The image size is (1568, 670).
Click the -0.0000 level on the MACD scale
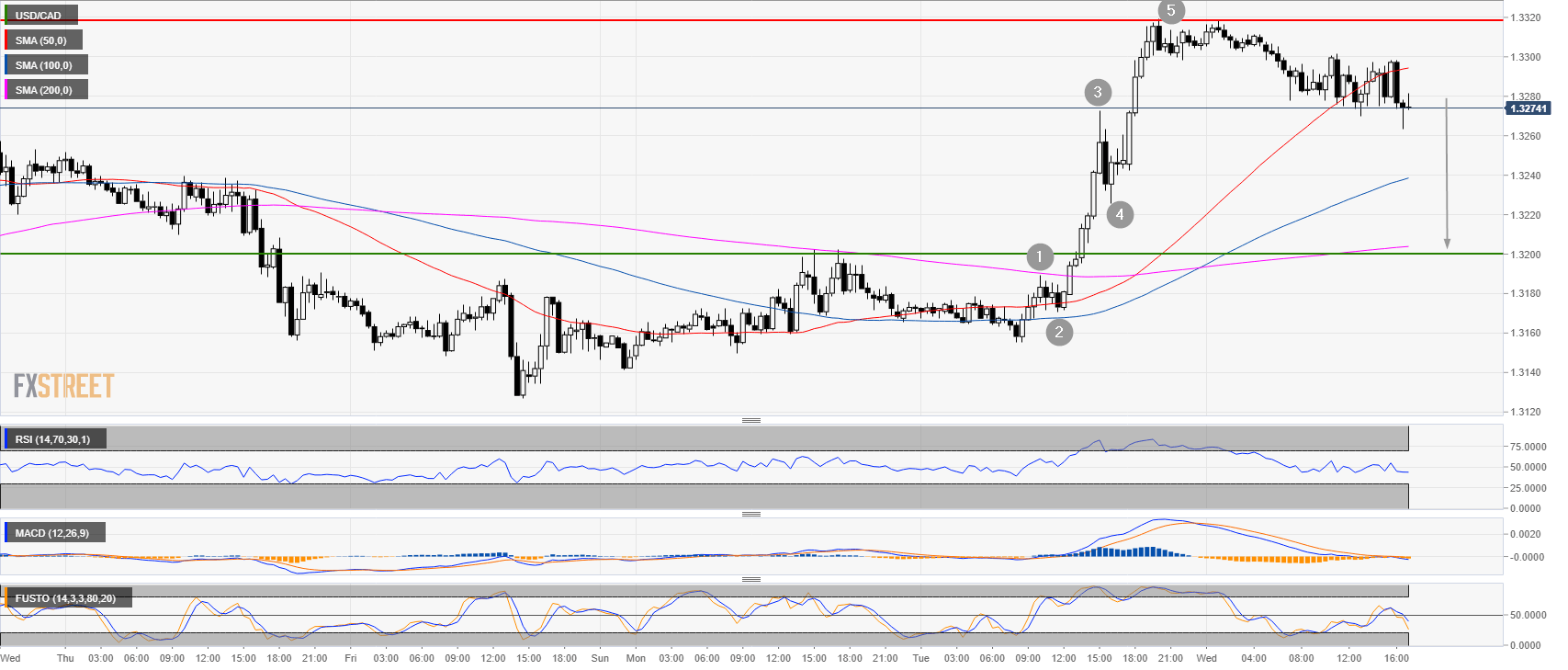[1528, 557]
